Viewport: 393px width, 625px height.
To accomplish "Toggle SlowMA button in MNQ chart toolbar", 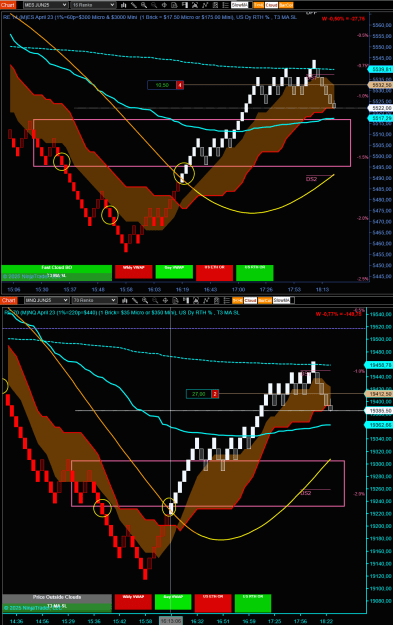I will (x=282, y=300).
